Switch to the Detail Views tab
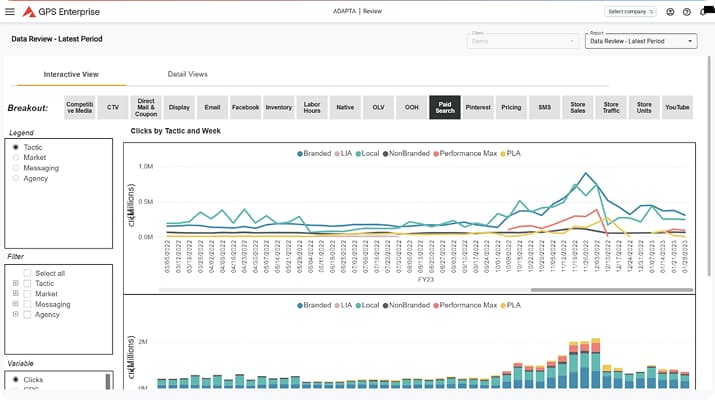Image resolution: width=715 pixels, height=400 pixels. click(x=187, y=74)
